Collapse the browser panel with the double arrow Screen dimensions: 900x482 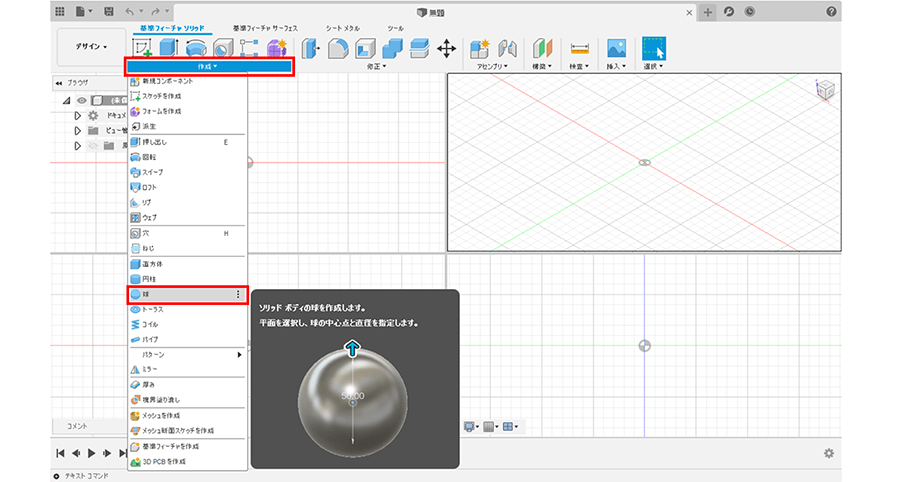tap(58, 83)
